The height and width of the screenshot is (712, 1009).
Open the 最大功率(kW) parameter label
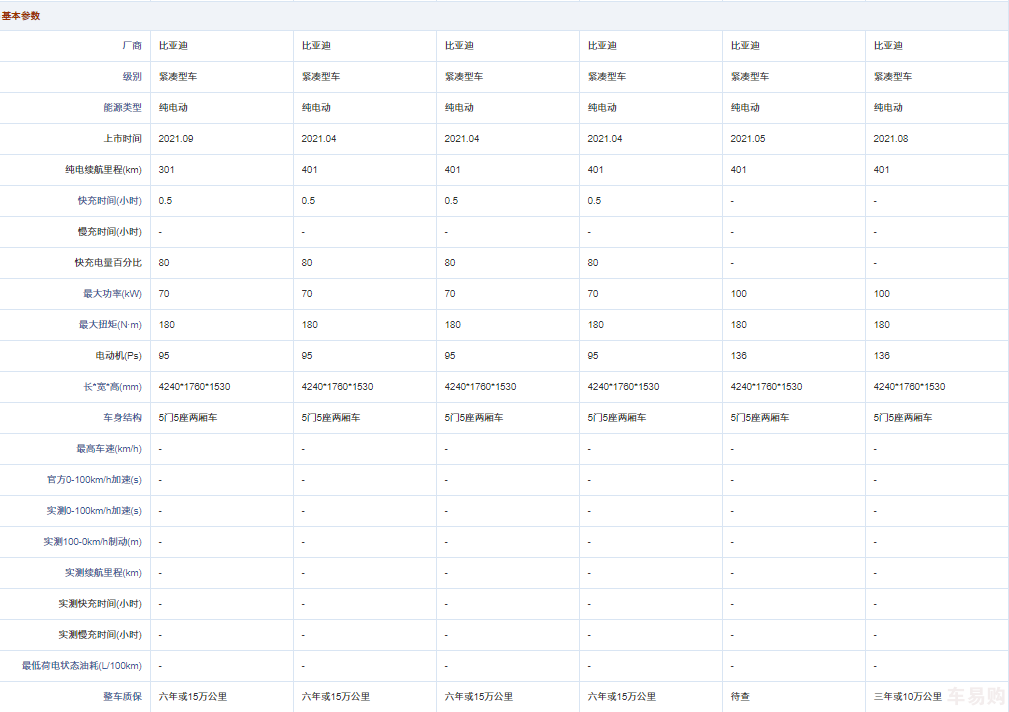click(112, 294)
